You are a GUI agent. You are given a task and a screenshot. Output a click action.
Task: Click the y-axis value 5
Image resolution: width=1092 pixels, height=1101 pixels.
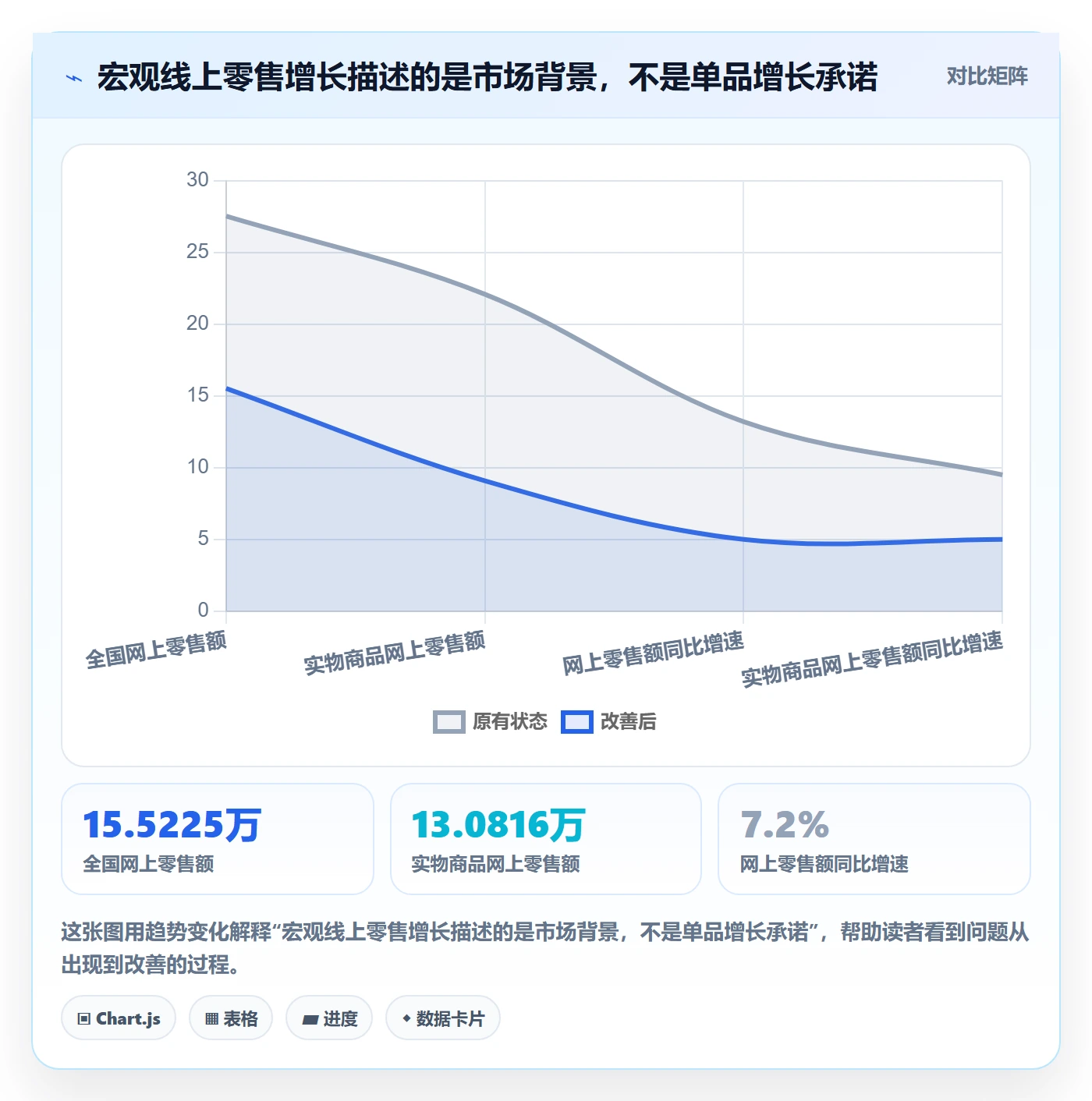[203, 539]
